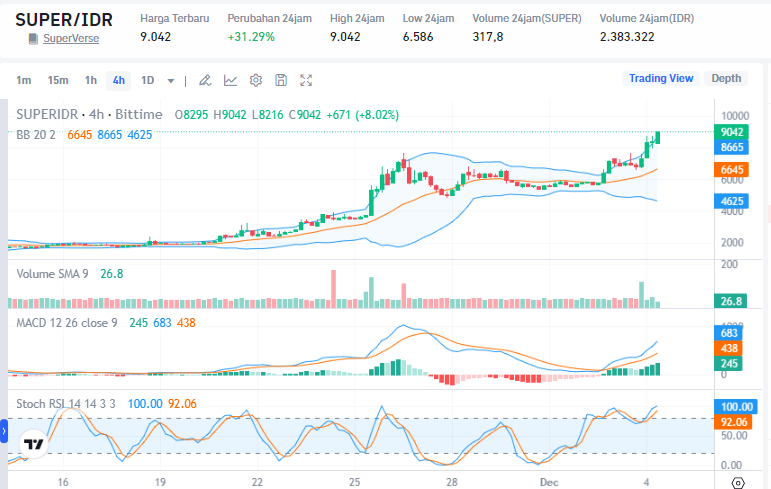Expand the left side panel arrow

click(4, 431)
